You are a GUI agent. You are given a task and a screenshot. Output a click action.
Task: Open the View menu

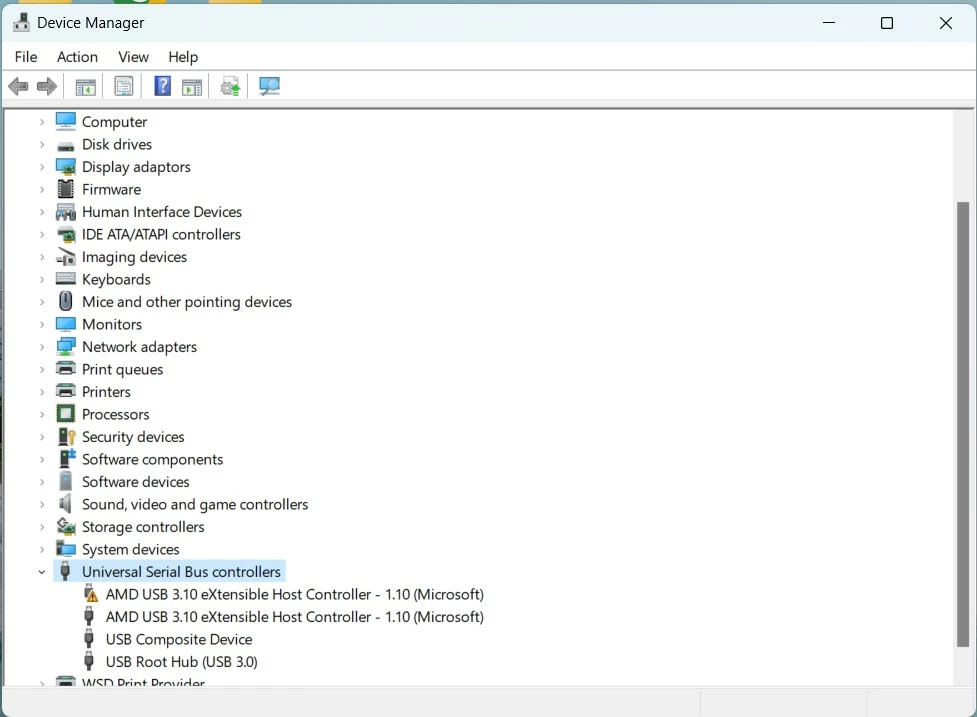coord(133,57)
